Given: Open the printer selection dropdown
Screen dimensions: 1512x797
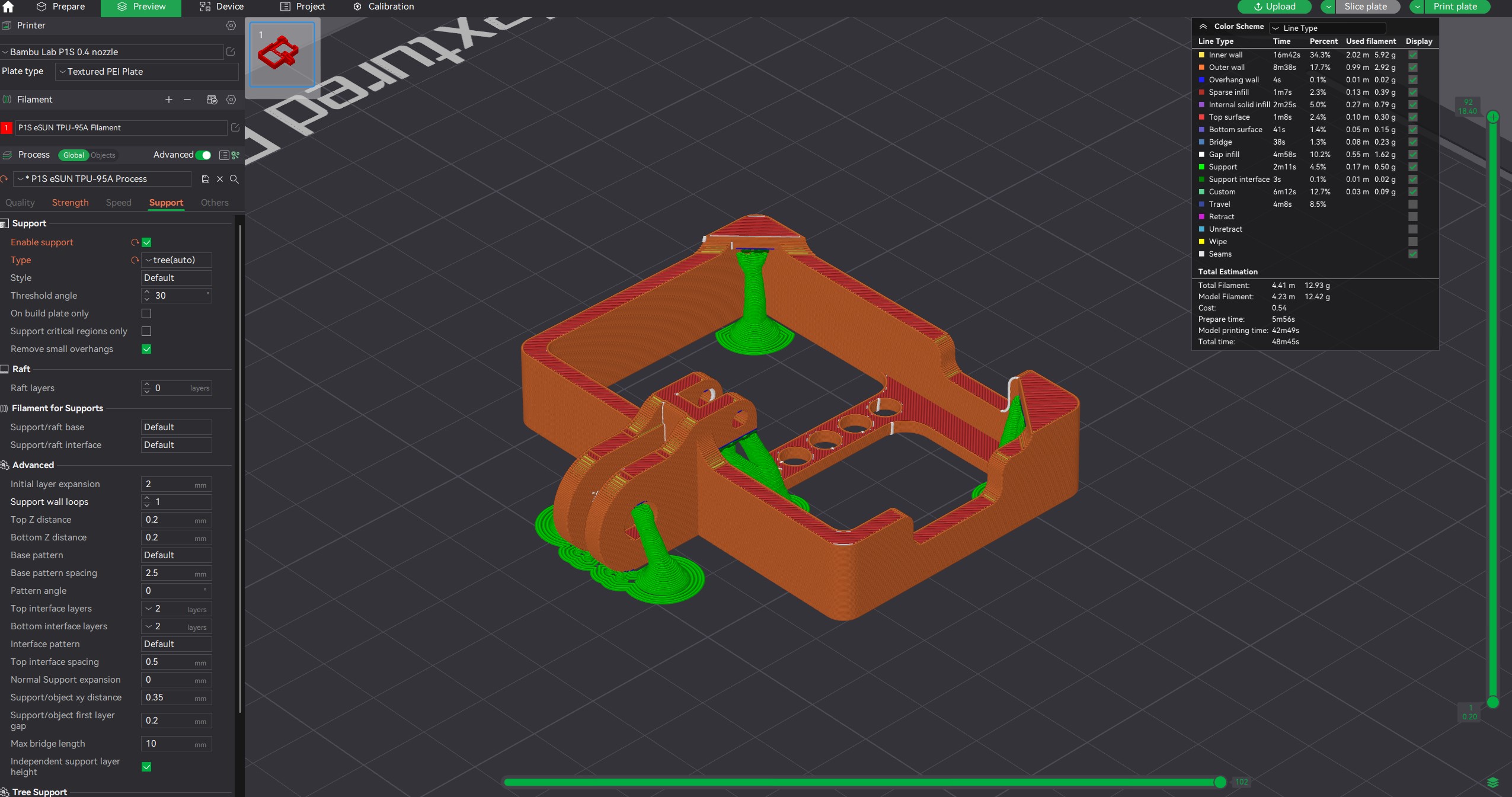Looking at the screenshot, I should [x=112, y=52].
